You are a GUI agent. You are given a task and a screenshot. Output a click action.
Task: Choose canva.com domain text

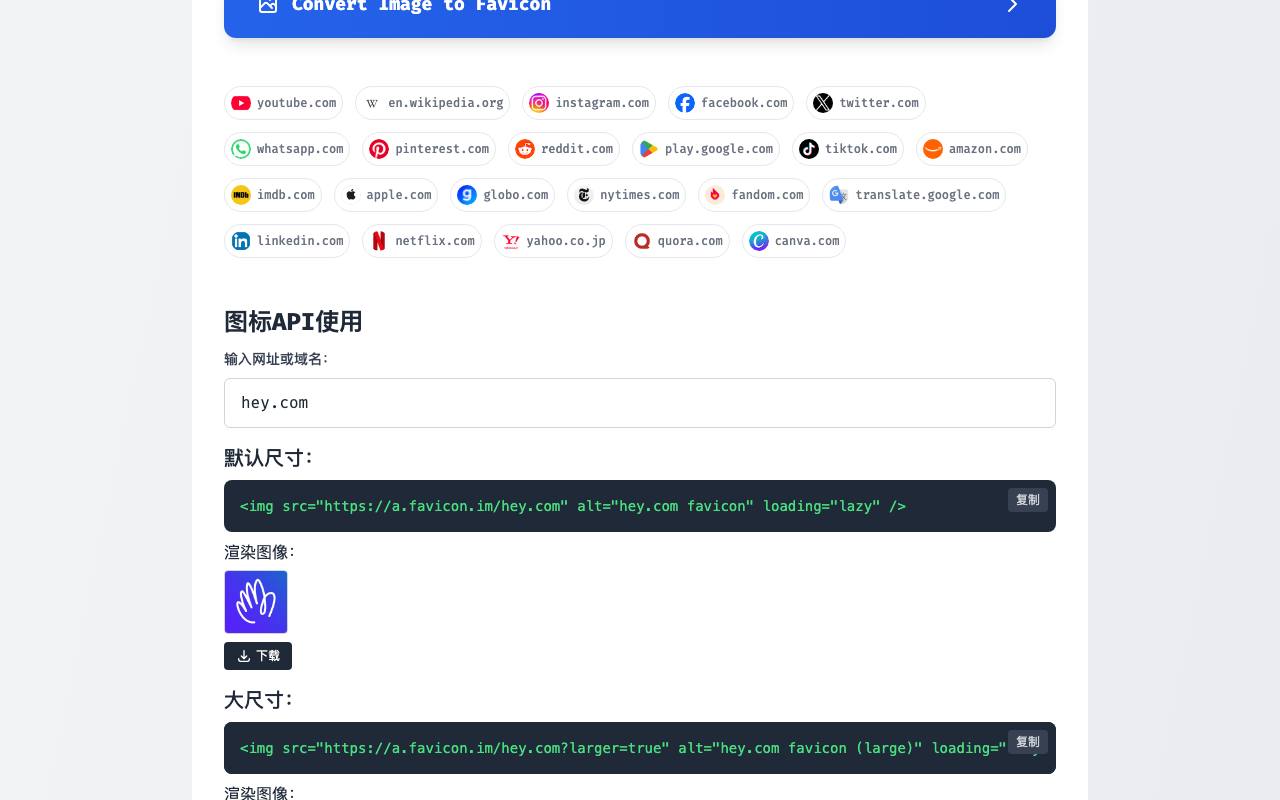807,241
